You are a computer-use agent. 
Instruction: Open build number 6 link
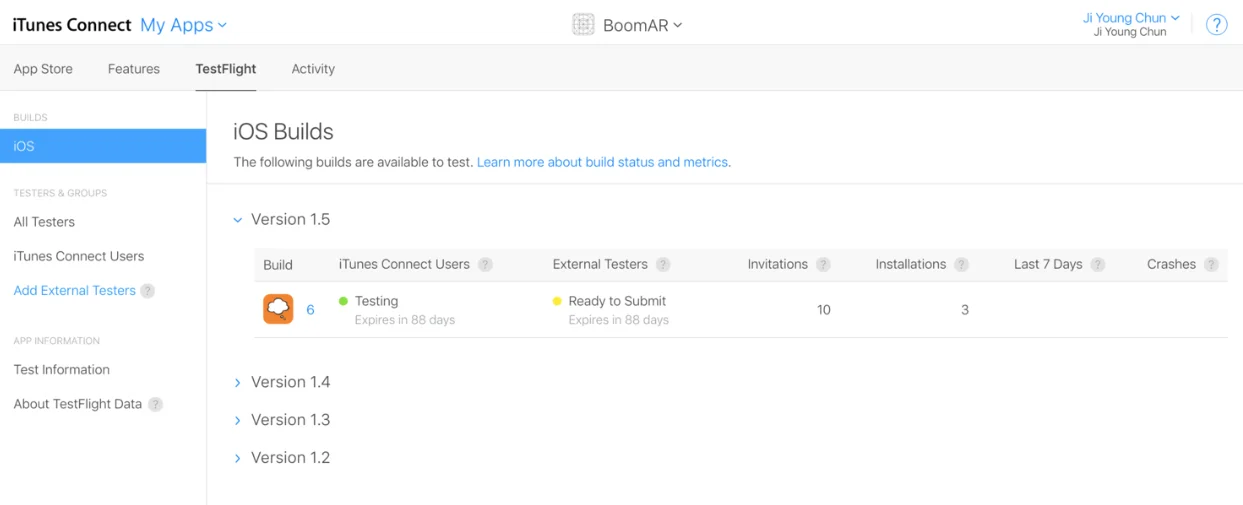tap(310, 310)
